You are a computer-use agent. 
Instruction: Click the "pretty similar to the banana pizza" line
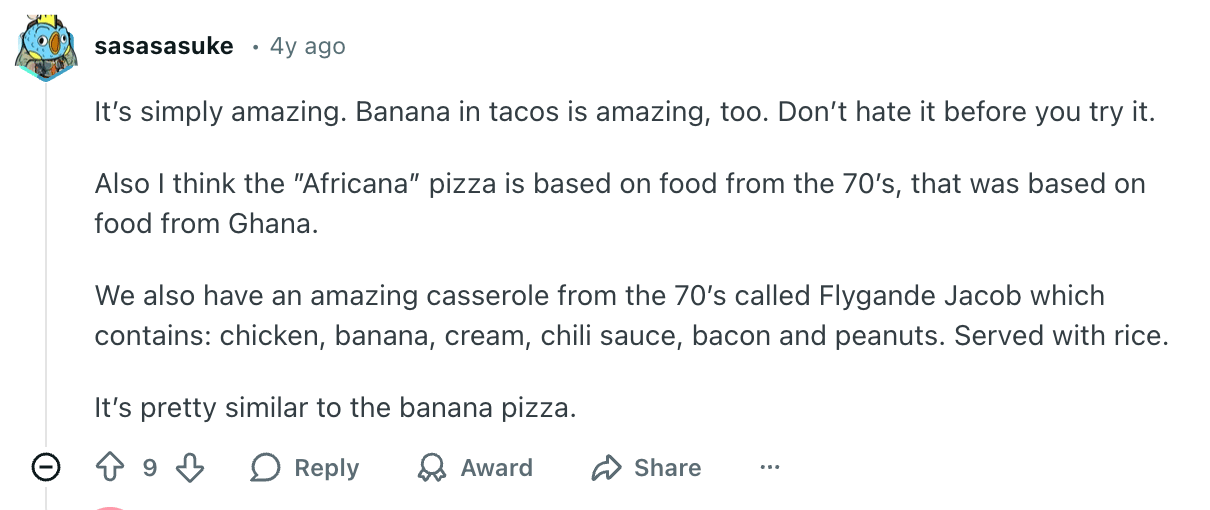point(336,407)
